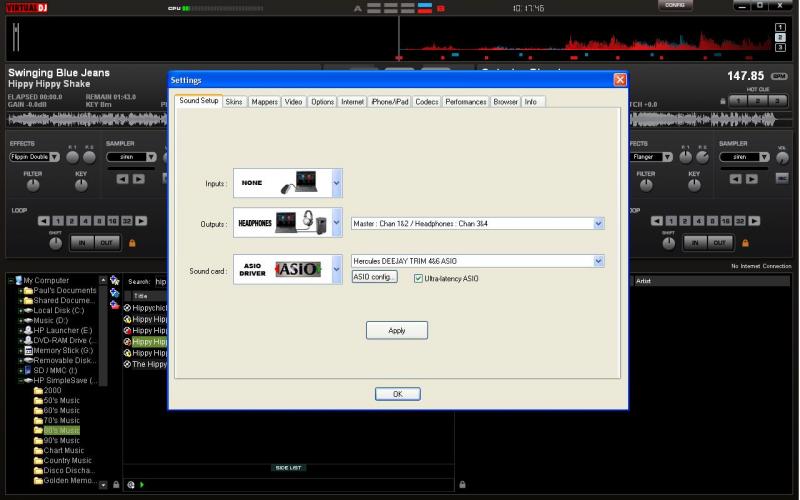Click the Apply button
This screenshot has width=800, height=500.
tap(397, 330)
